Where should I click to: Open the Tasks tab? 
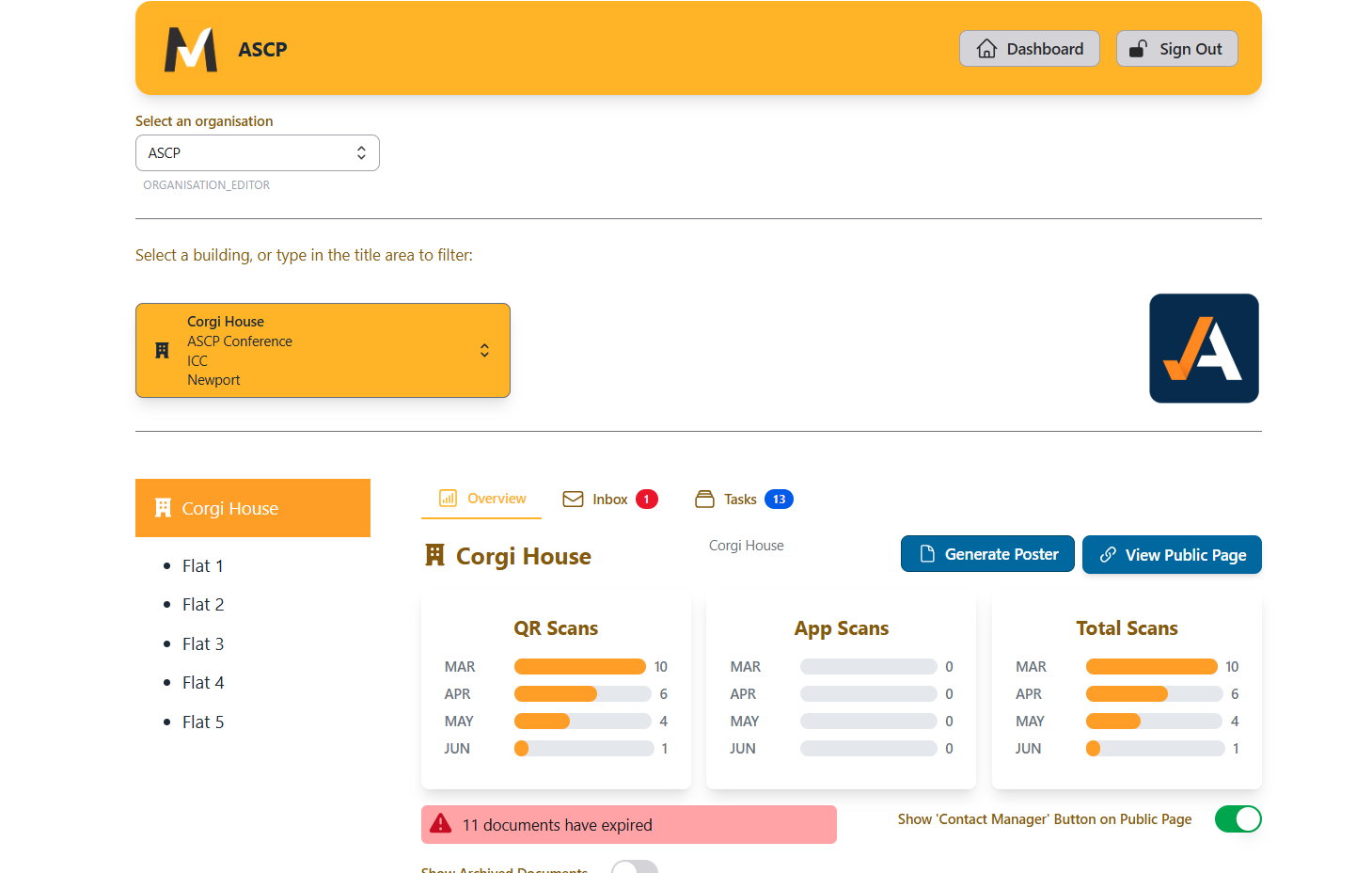click(x=743, y=499)
